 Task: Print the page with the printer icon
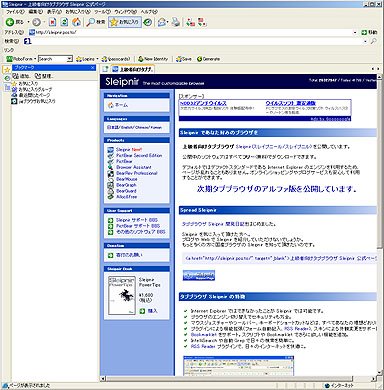(176, 22)
